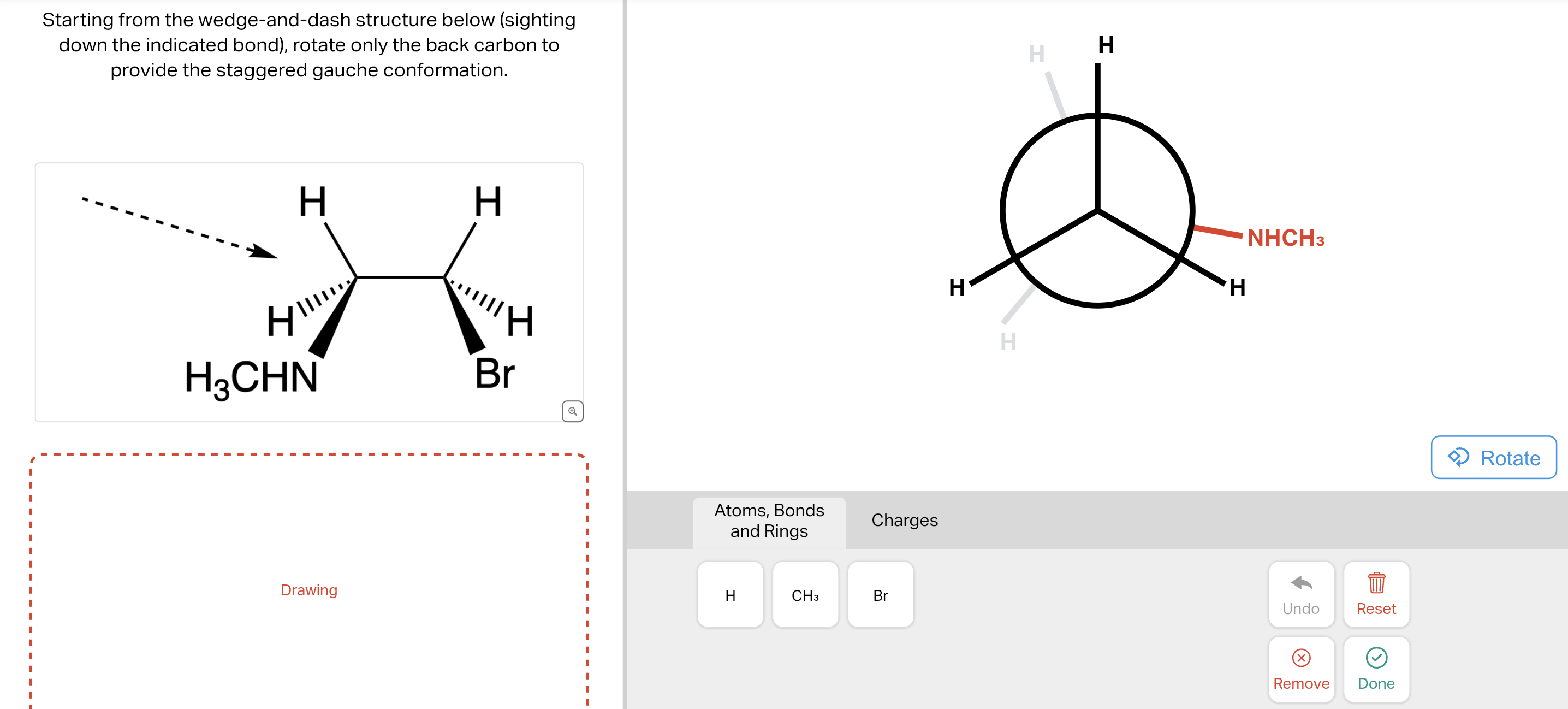Click the Undo label text
Viewport: 1568px width, 709px height.
1301,608
